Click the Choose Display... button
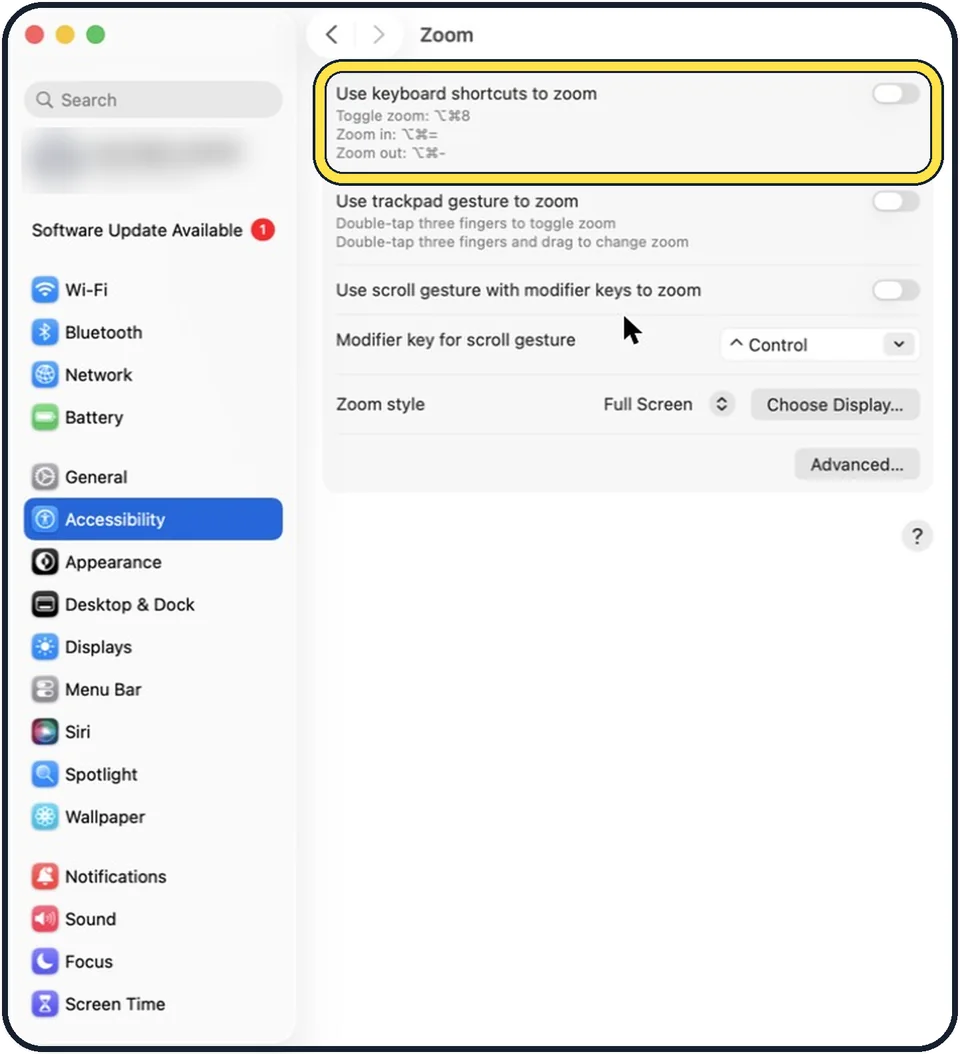This screenshot has height=1054, width=960. pos(835,405)
